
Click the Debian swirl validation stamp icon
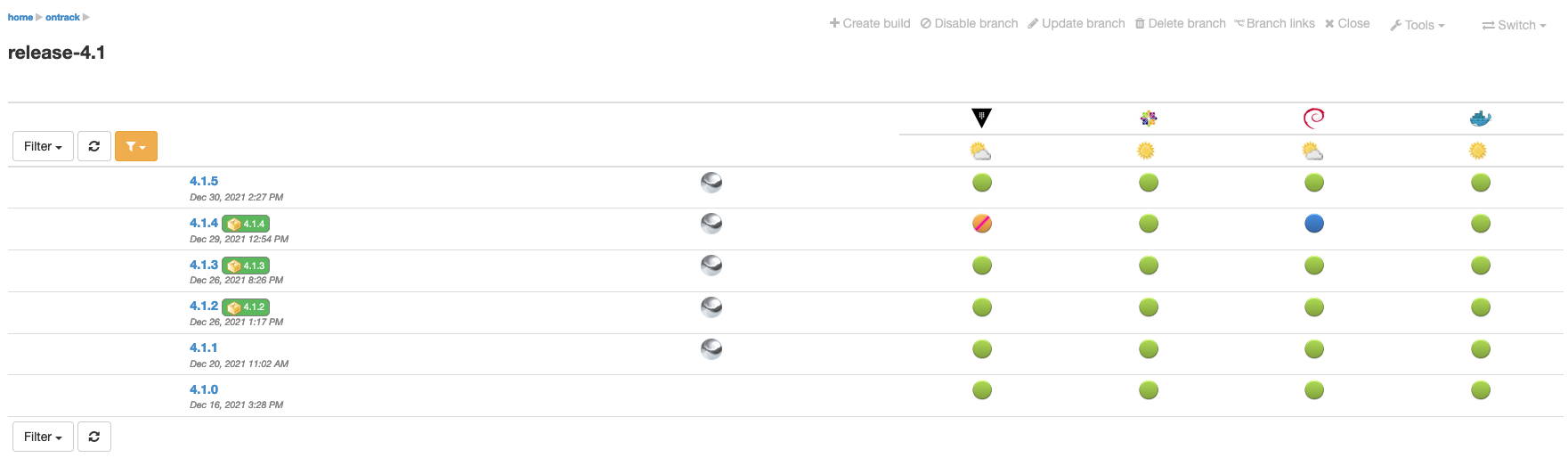[1313, 118]
